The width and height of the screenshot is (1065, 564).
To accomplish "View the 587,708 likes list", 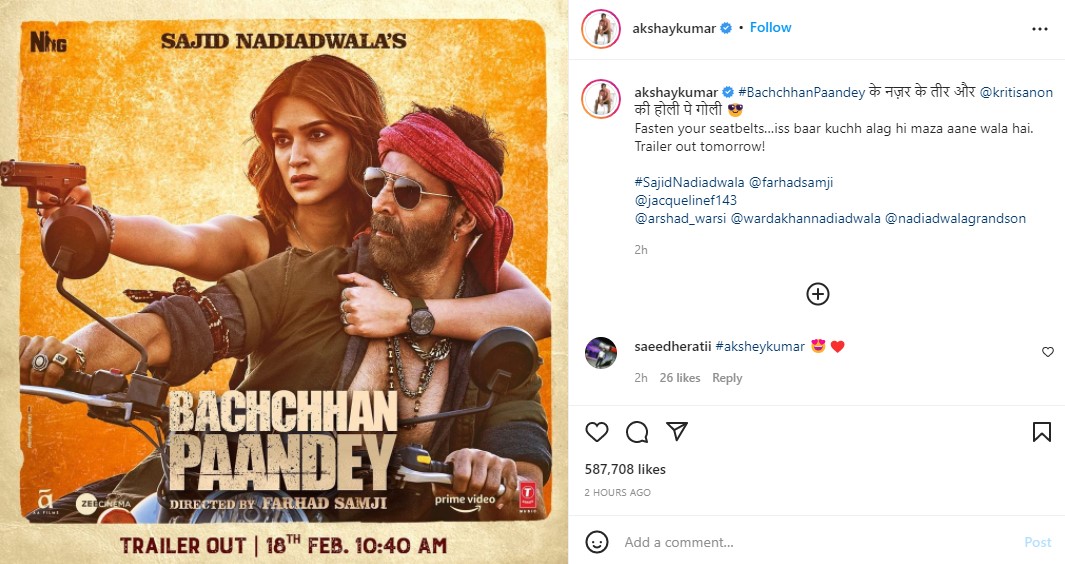I will click(625, 469).
